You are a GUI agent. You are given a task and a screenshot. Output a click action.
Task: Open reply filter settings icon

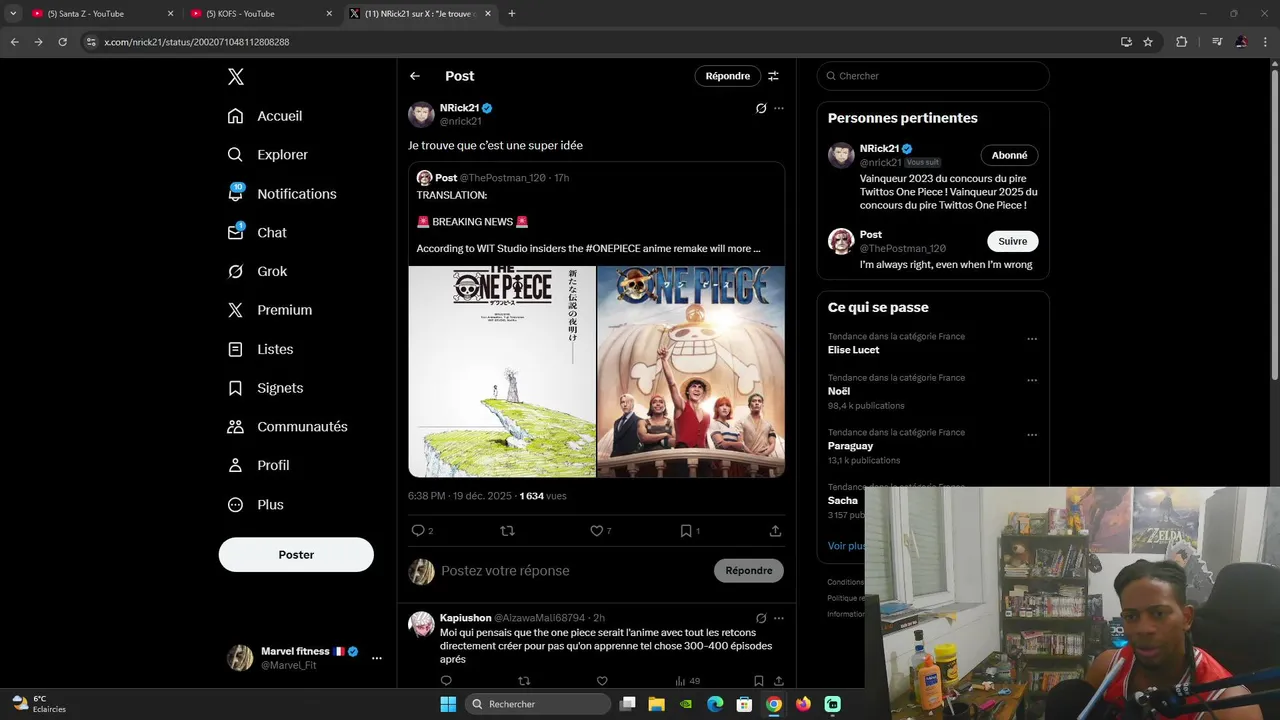773,76
